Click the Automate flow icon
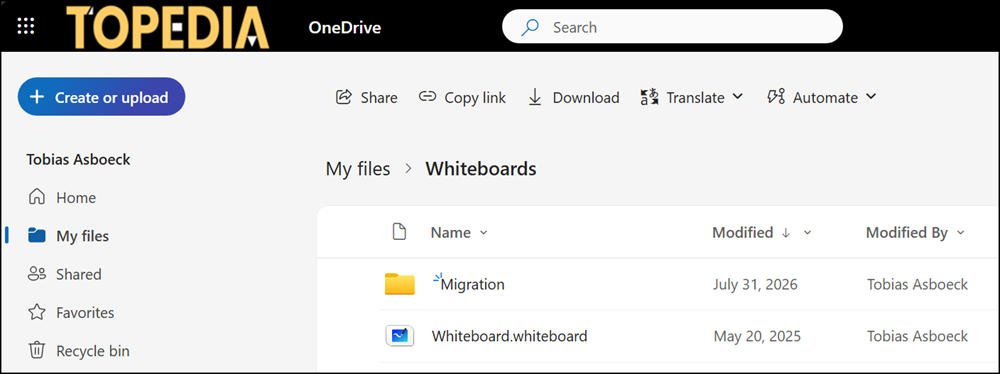 coord(776,97)
